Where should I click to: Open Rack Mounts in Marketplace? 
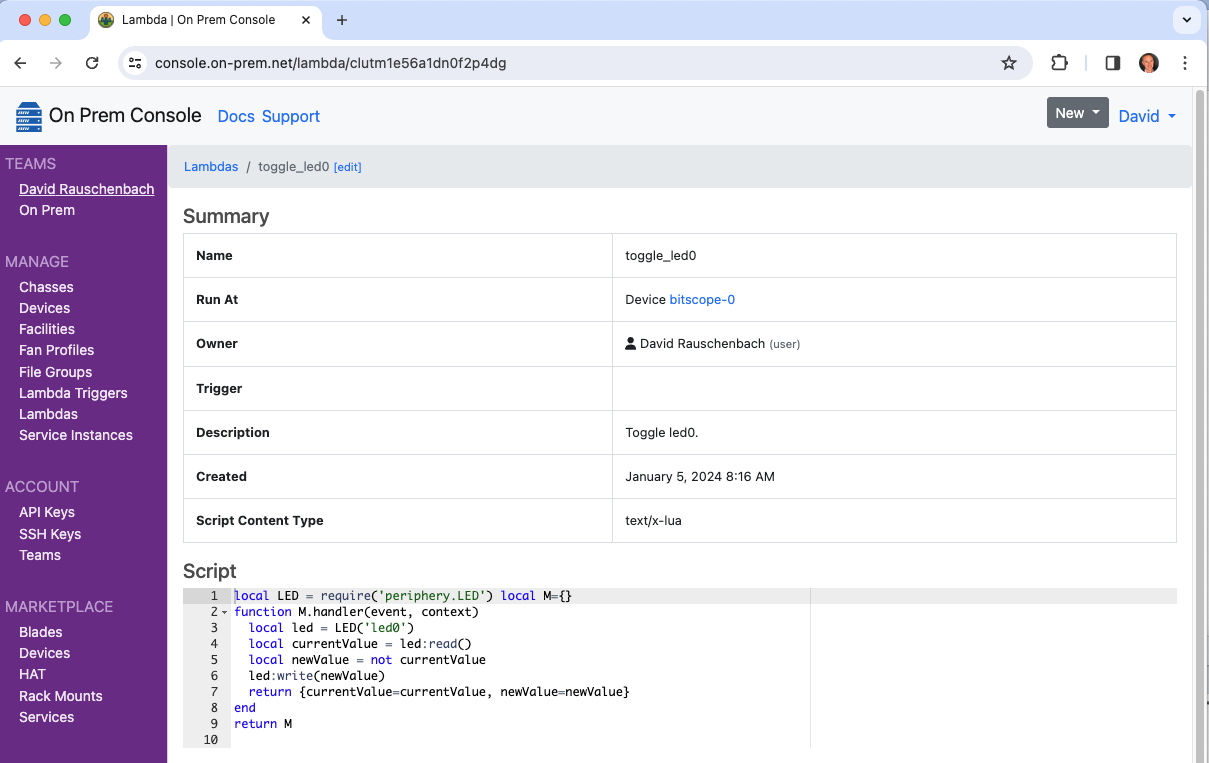click(61, 696)
